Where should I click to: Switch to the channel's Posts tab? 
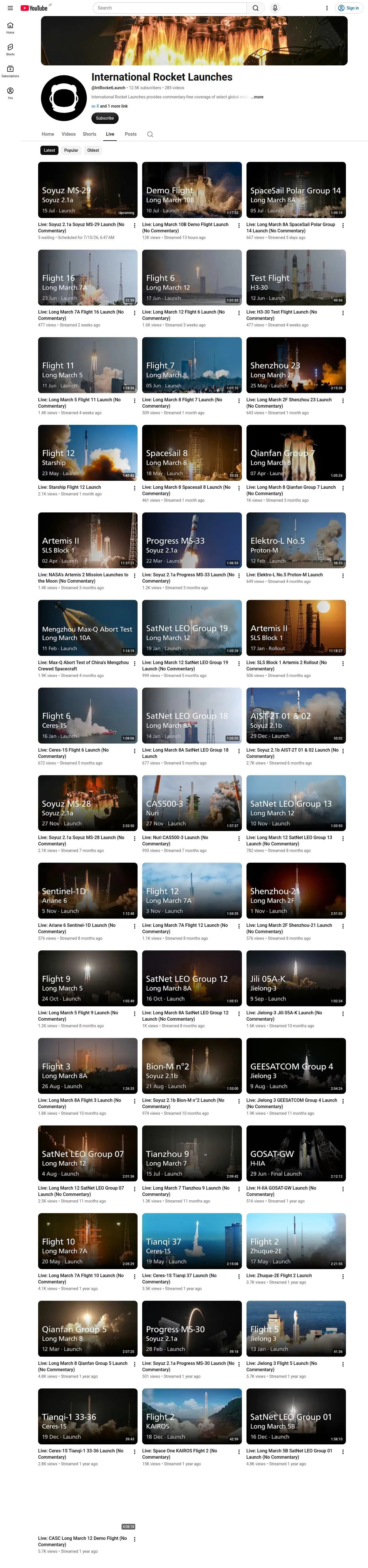click(131, 134)
